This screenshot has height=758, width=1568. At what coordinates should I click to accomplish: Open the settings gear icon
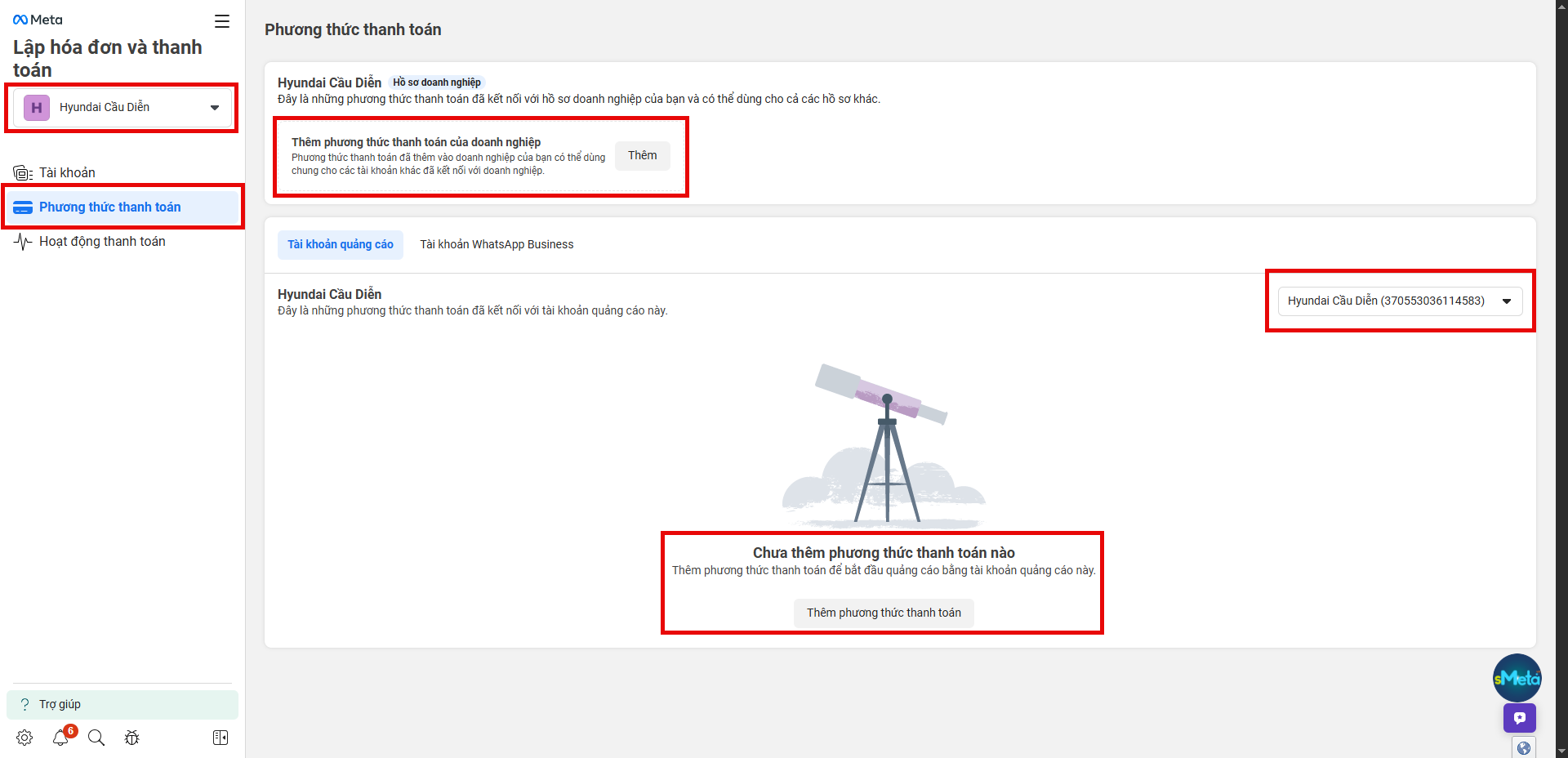(24, 738)
